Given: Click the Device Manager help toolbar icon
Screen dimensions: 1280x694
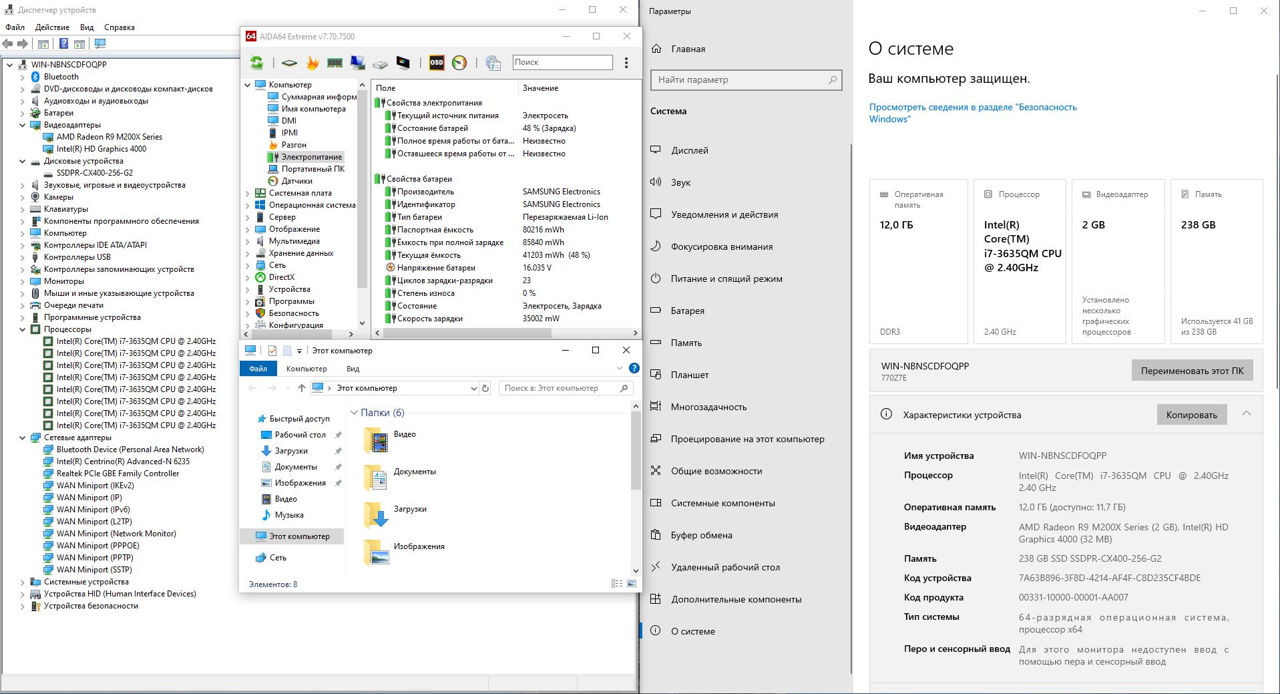Looking at the screenshot, I should click(x=64, y=44).
